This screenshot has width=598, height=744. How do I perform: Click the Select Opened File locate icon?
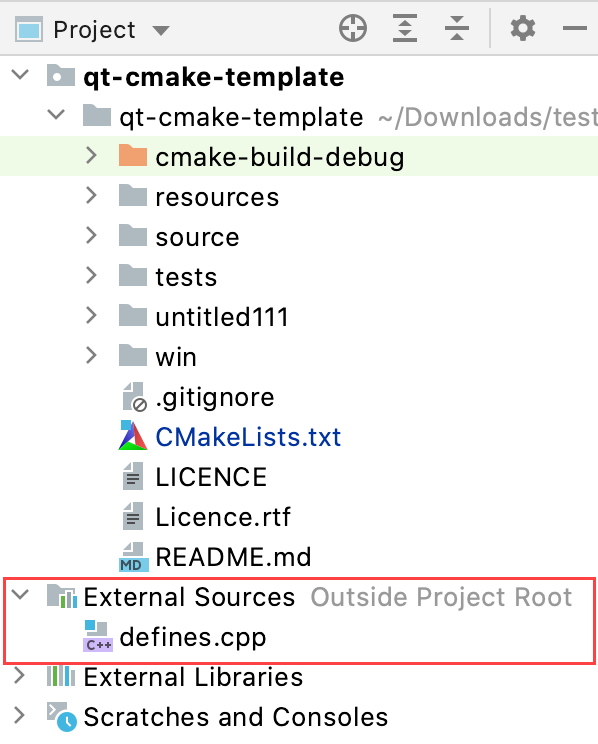353,28
